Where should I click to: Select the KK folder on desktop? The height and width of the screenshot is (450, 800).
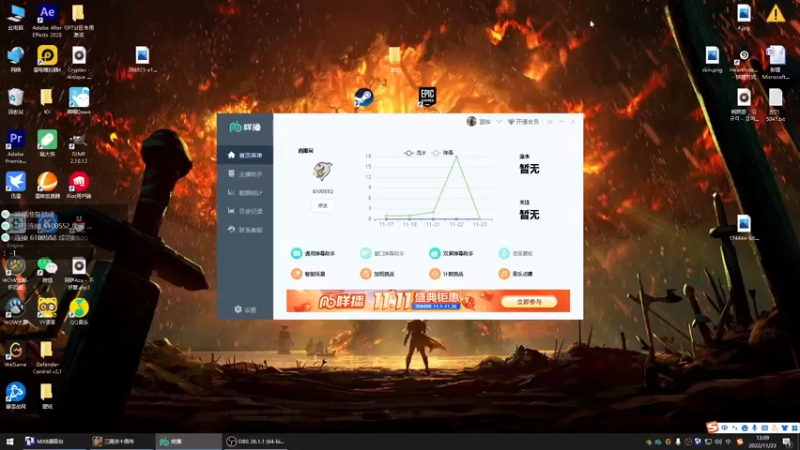tap(47, 101)
